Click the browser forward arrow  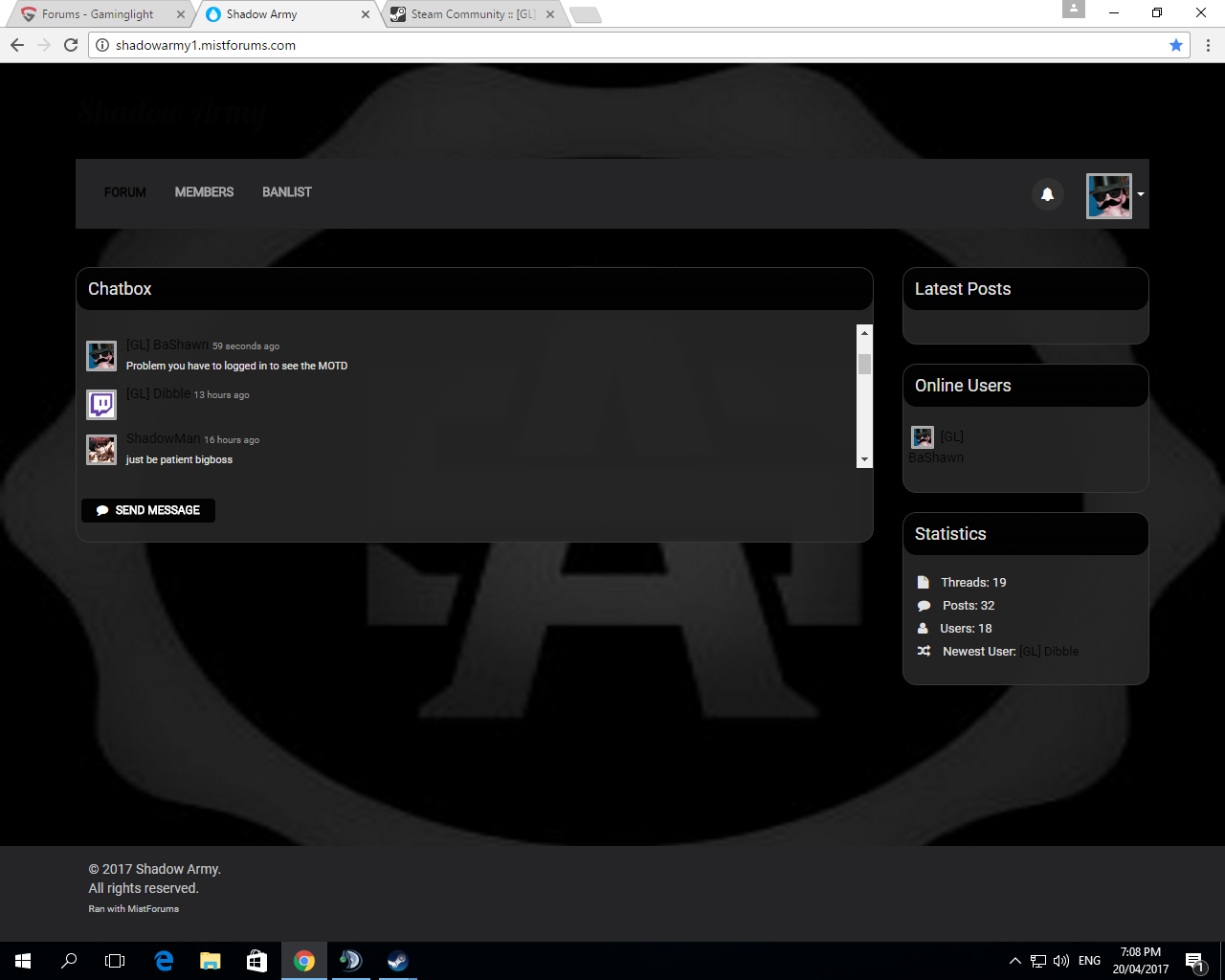tap(44, 45)
